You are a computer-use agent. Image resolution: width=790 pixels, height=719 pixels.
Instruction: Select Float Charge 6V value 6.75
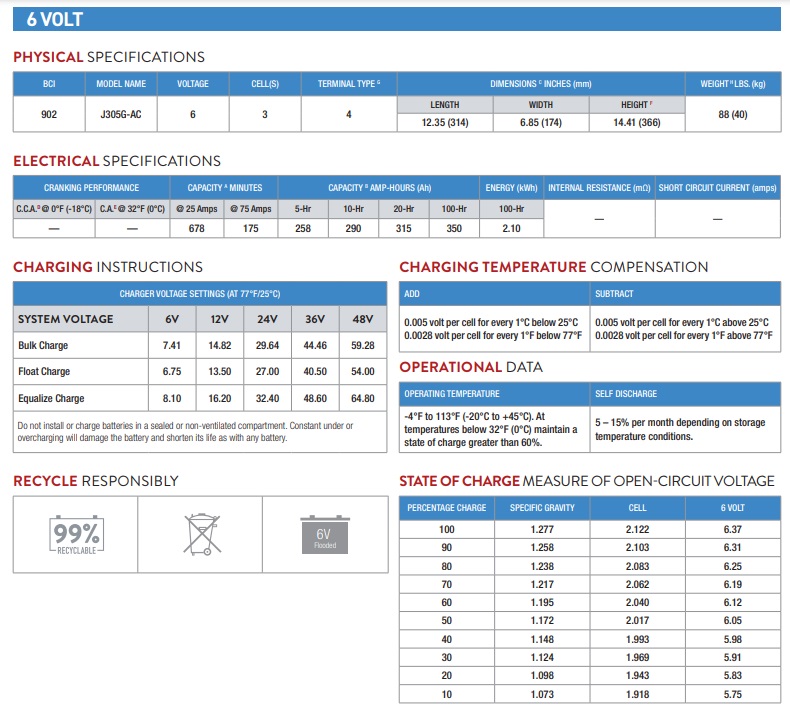pos(172,371)
